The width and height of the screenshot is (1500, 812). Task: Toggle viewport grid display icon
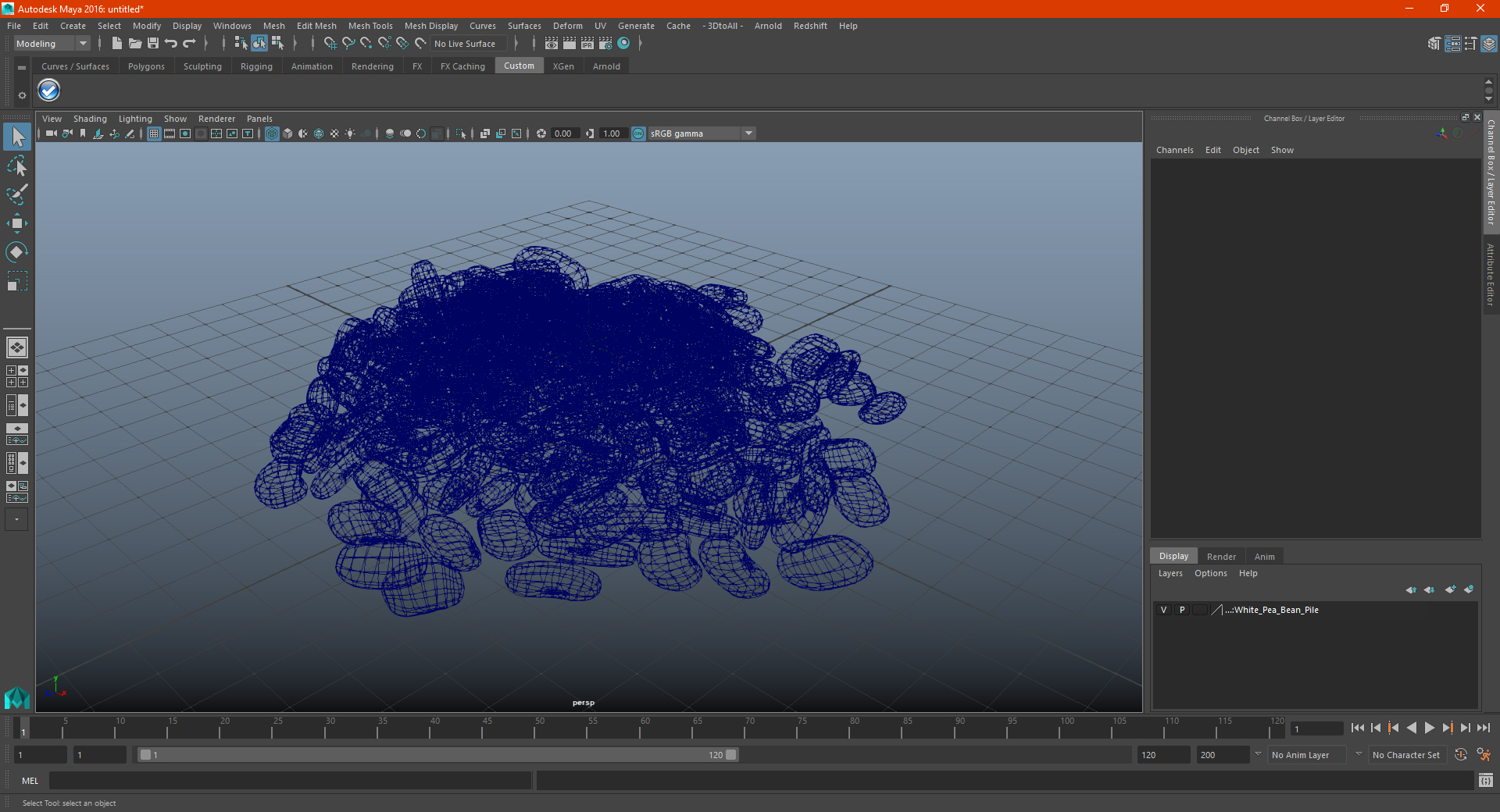click(x=154, y=134)
